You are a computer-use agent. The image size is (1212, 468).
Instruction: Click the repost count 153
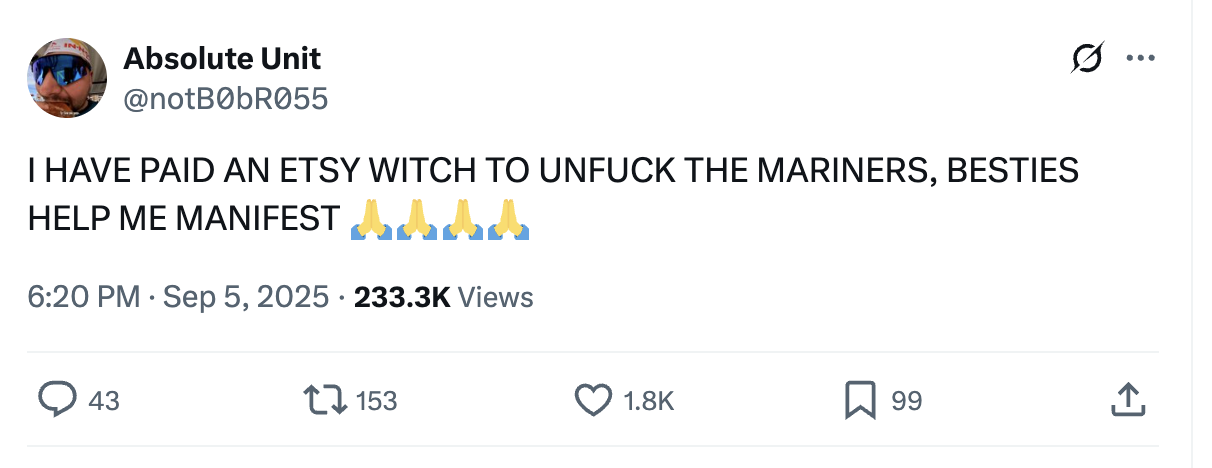coord(377,401)
